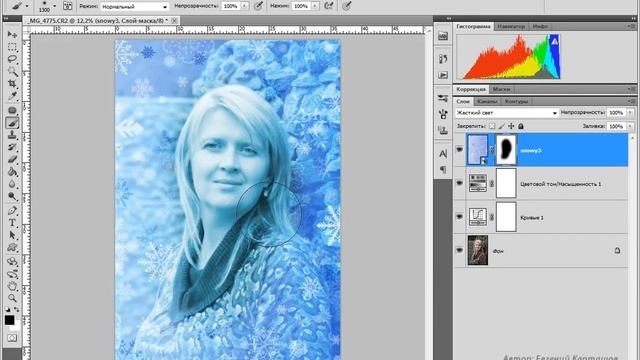The image size is (640, 360).
Task: Hide the Фон layer
Action: click(460, 250)
